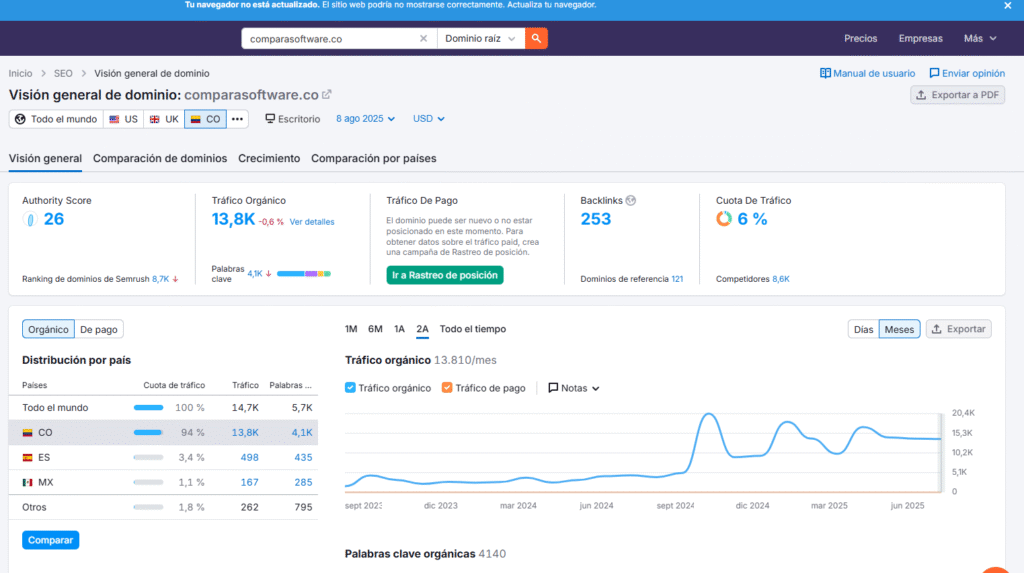Viewport: 1024px width, 573px height.
Task: Clear the domain search field with X
Action: [423, 39]
